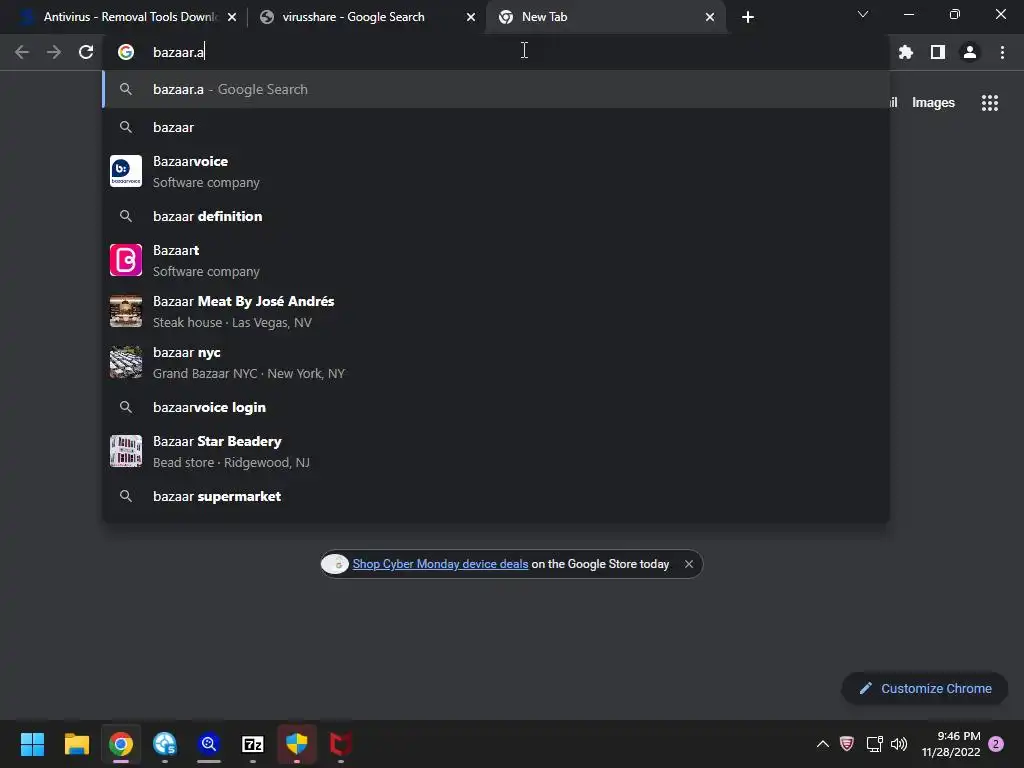Reload the page with the refresh icon

coord(86,52)
